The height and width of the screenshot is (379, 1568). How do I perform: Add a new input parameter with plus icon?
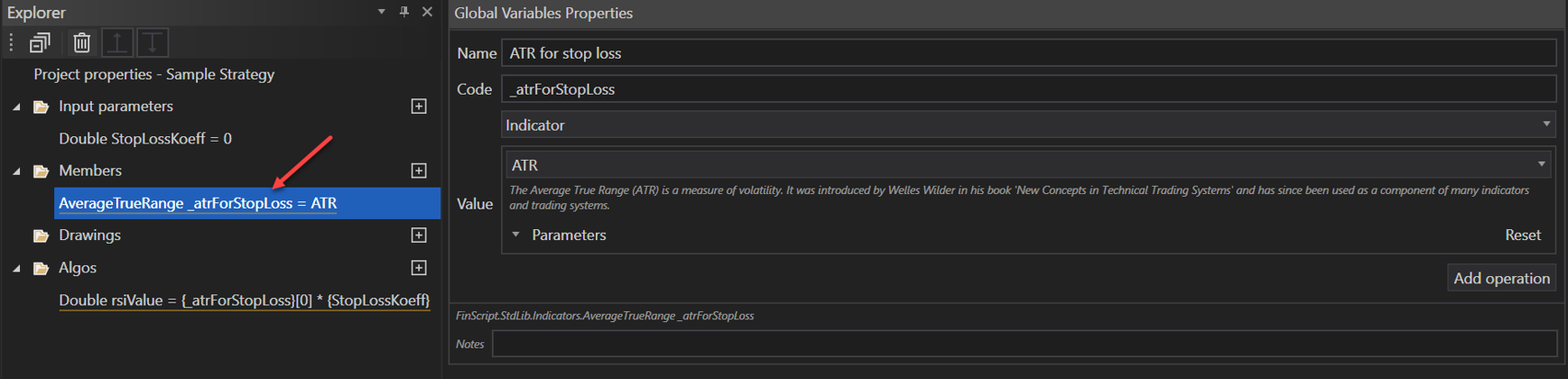[x=419, y=106]
